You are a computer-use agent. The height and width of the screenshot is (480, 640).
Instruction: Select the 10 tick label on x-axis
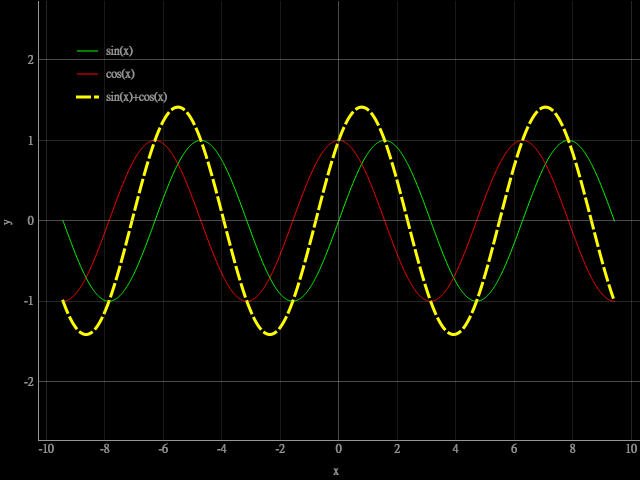[631, 450]
